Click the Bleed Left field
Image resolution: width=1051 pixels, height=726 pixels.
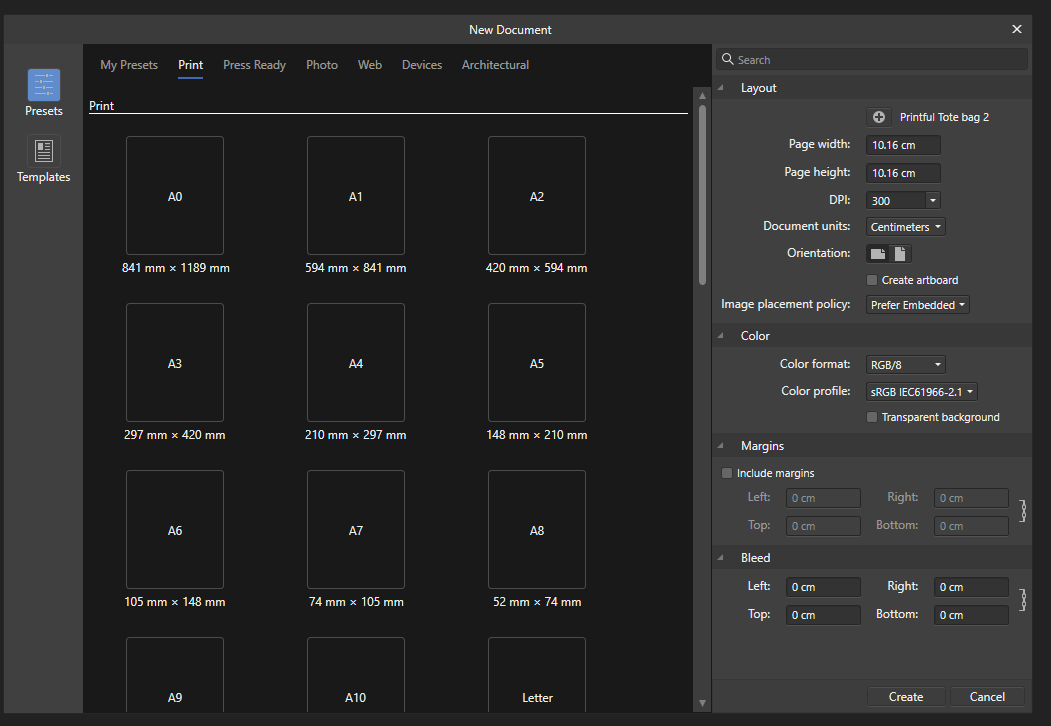click(x=823, y=587)
